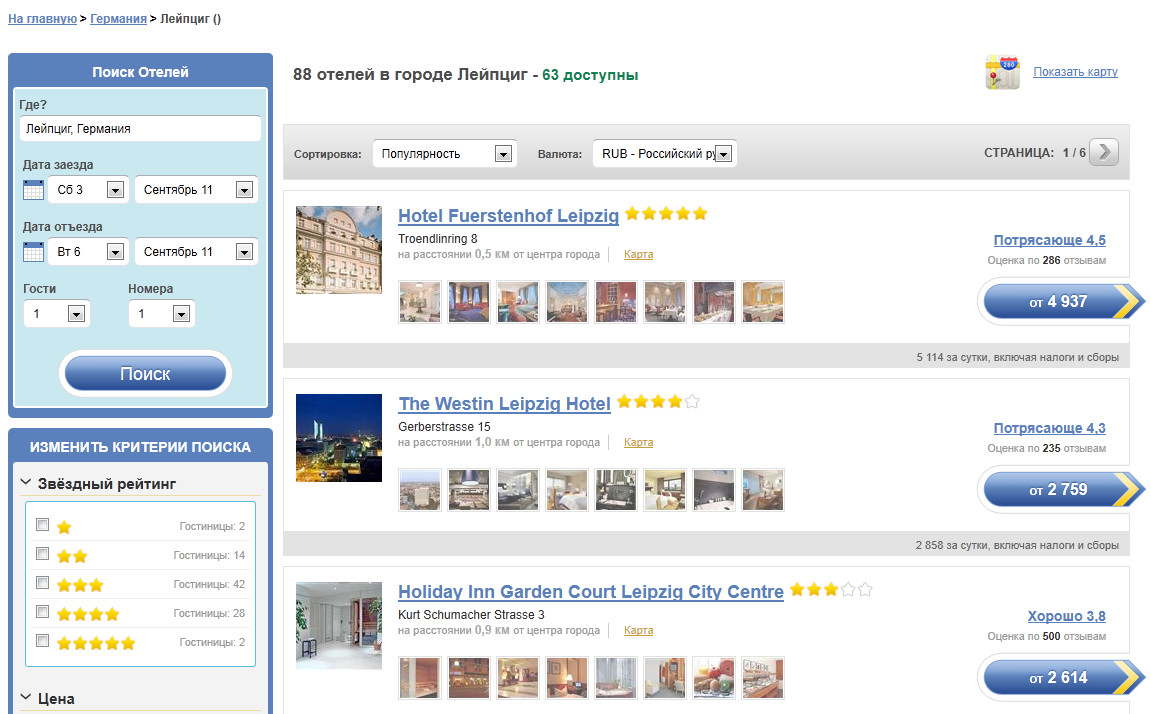This screenshot has width=1151, height=714.
Task: Click Hotel Fuerstenhof Leipzig main photo
Action: [x=339, y=250]
